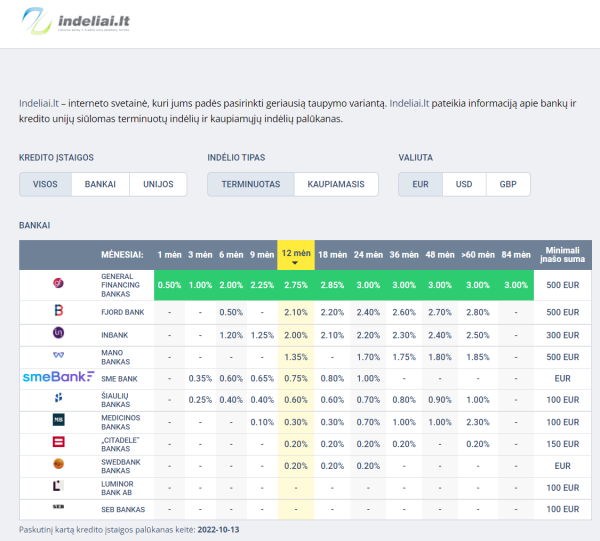The height and width of the screenshot is (541, 600).
Task: Filter institutions by UNIJOS
Action: tap(158, 184)
